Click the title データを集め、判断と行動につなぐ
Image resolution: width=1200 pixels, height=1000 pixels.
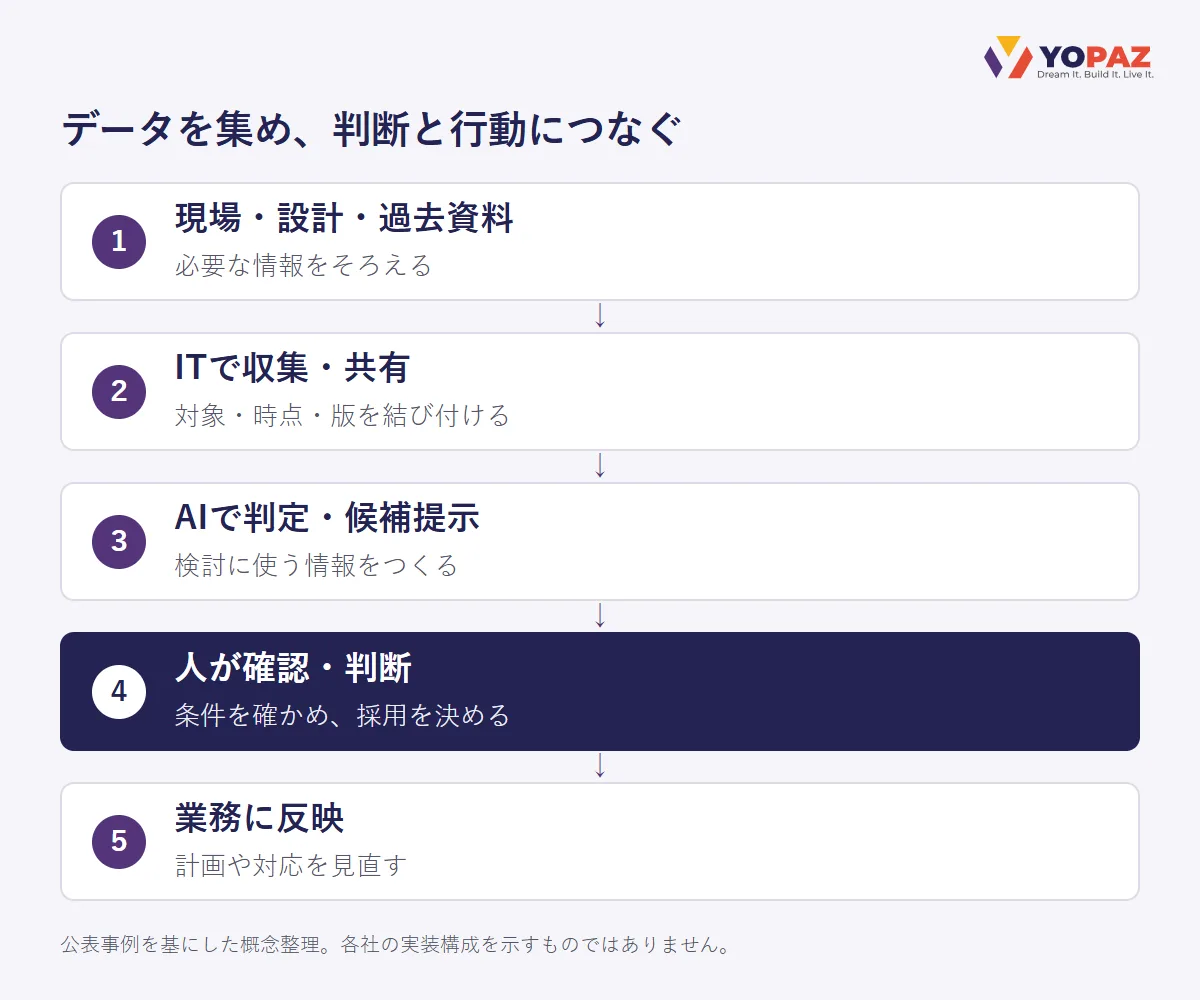371,131
